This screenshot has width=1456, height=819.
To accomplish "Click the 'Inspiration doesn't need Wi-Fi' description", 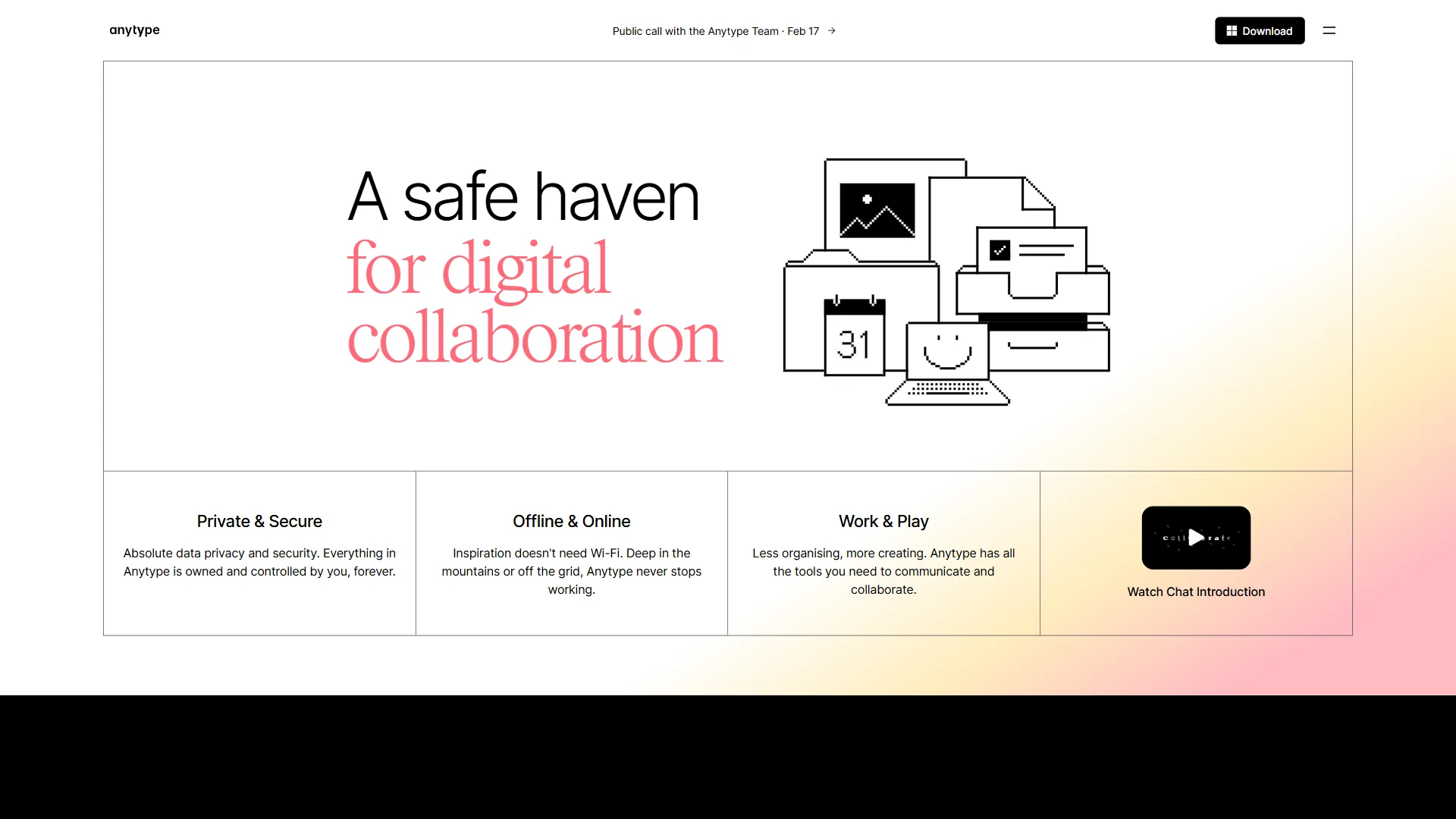I will (572, 572).
